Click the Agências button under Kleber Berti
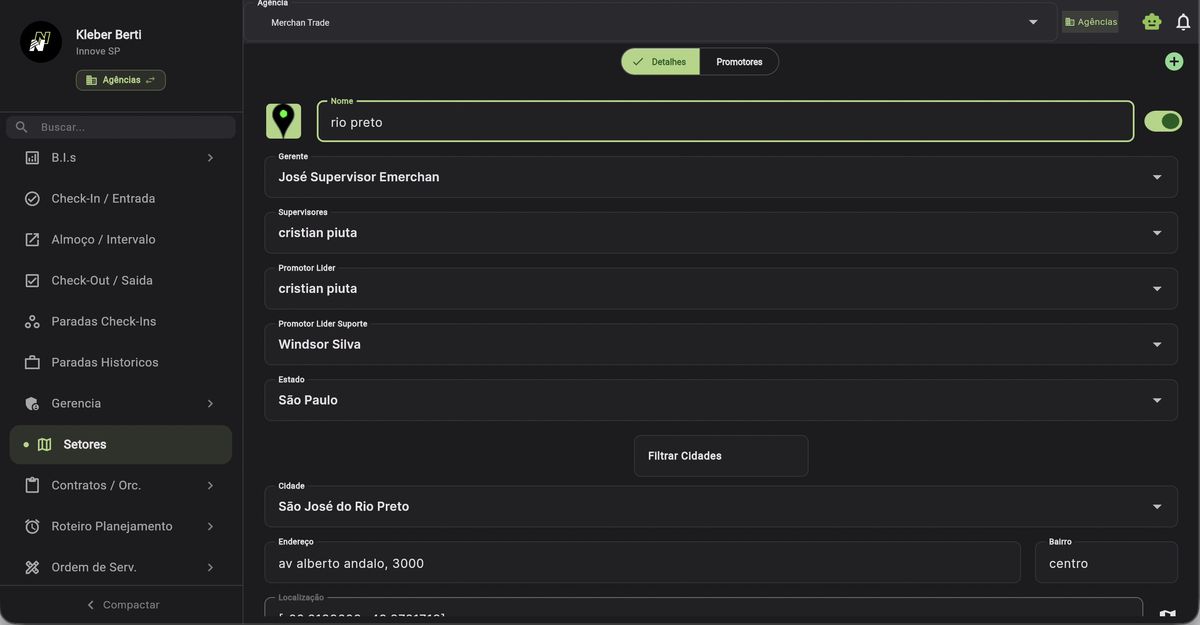1200x625 pixels. click(121, 80)
